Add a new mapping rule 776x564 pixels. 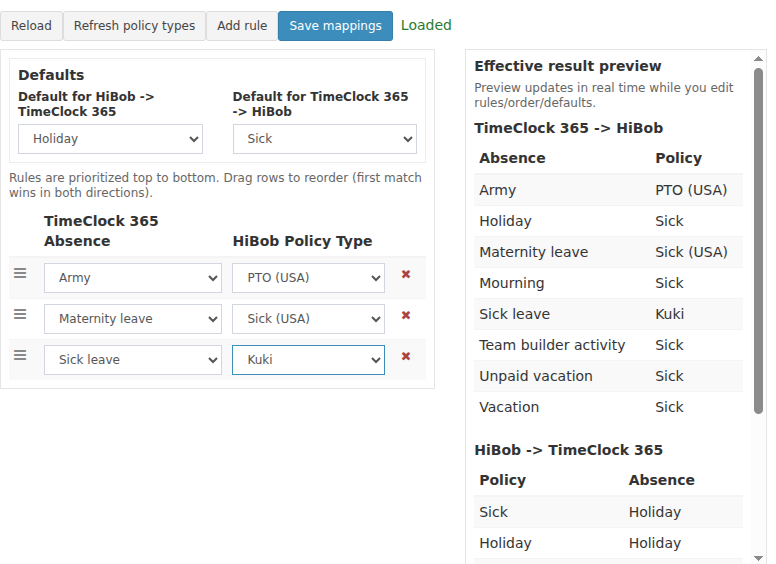coord(242,26)
